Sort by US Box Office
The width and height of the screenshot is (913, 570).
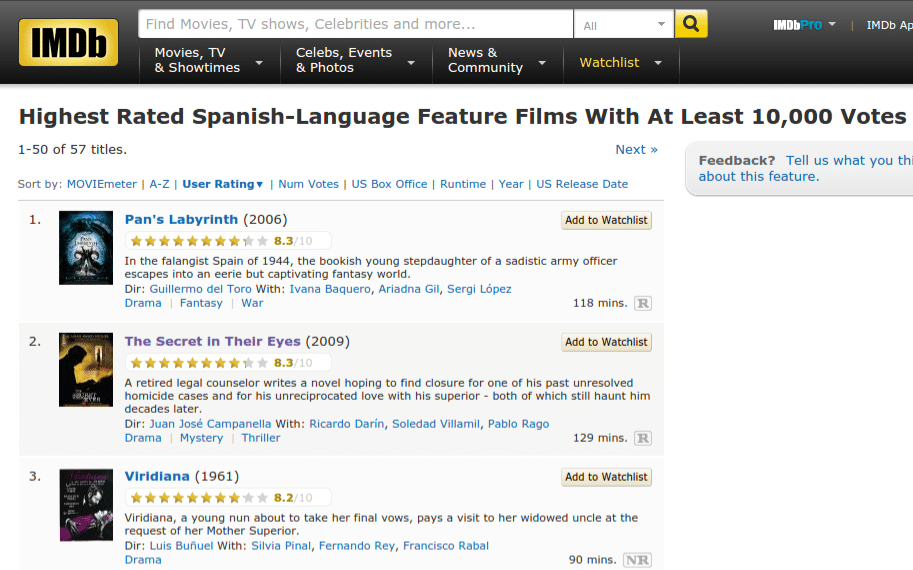coord(389,184)
